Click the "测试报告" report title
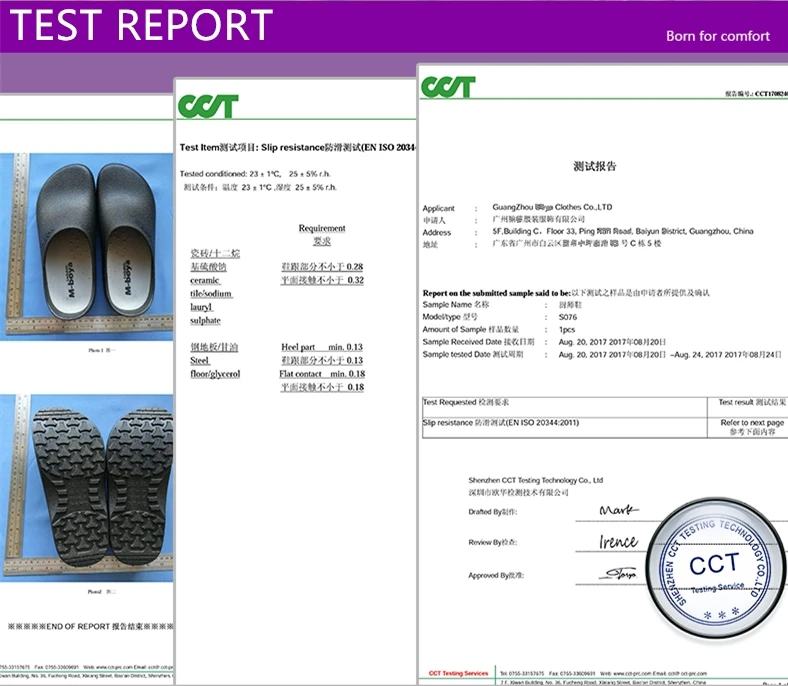The width and height of the screenshot is (788, 686). click(595, 166)
